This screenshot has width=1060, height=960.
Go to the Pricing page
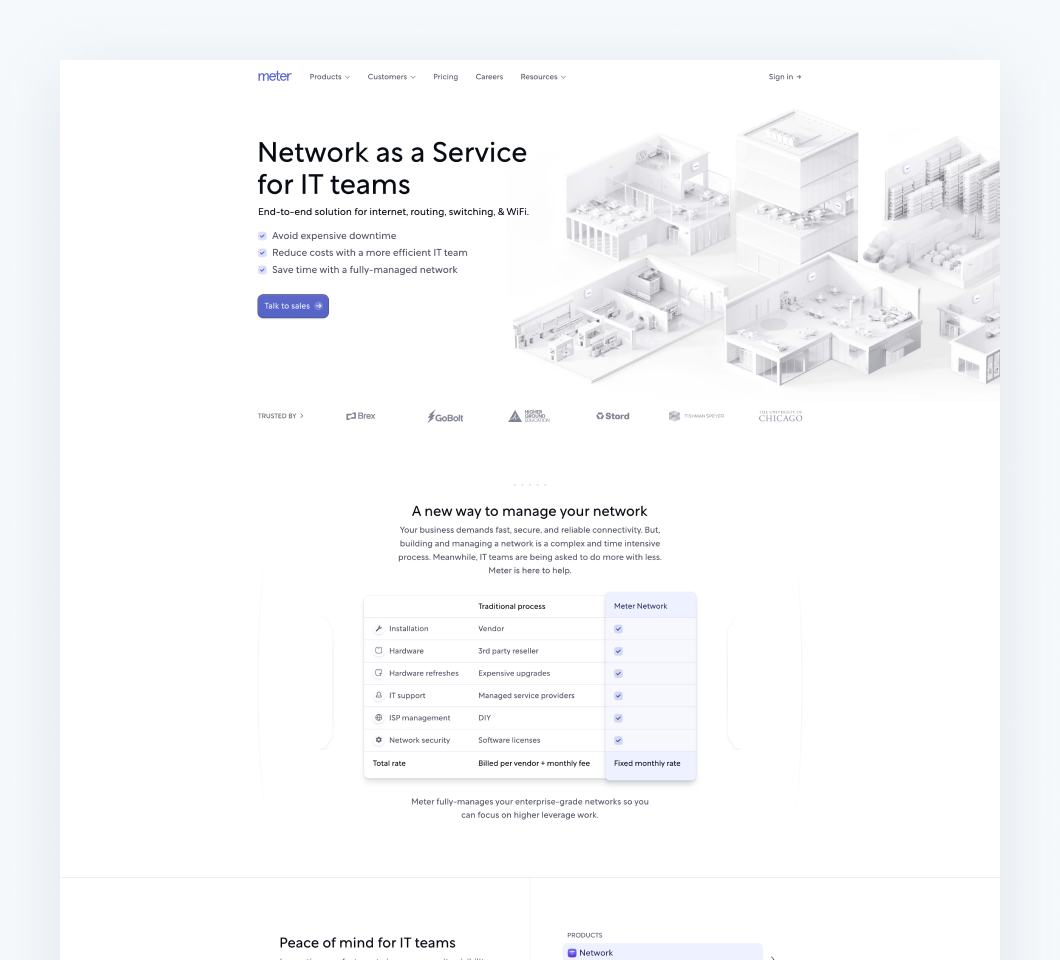tap(445, 77)
